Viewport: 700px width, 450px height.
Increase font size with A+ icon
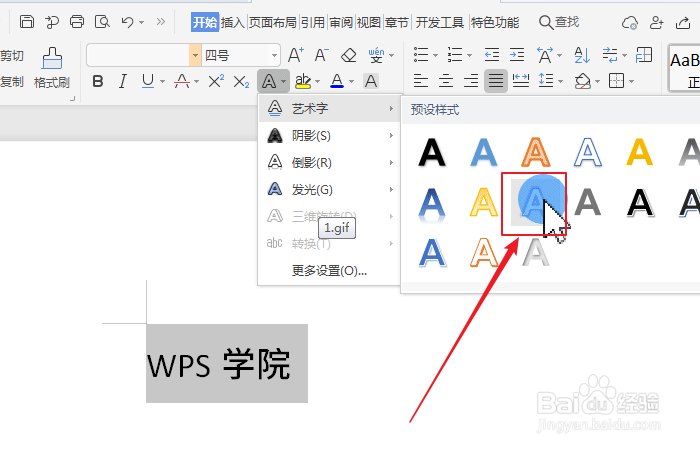pos(296,55)
